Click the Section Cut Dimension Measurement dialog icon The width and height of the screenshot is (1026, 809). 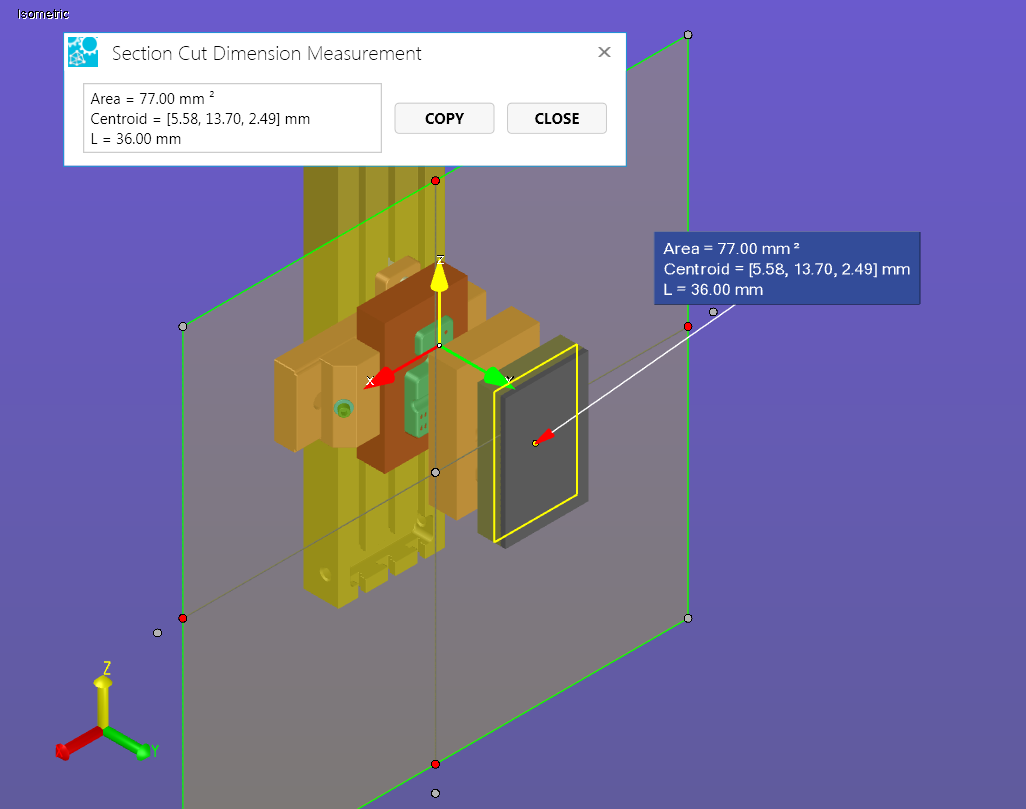coord(82,52)
